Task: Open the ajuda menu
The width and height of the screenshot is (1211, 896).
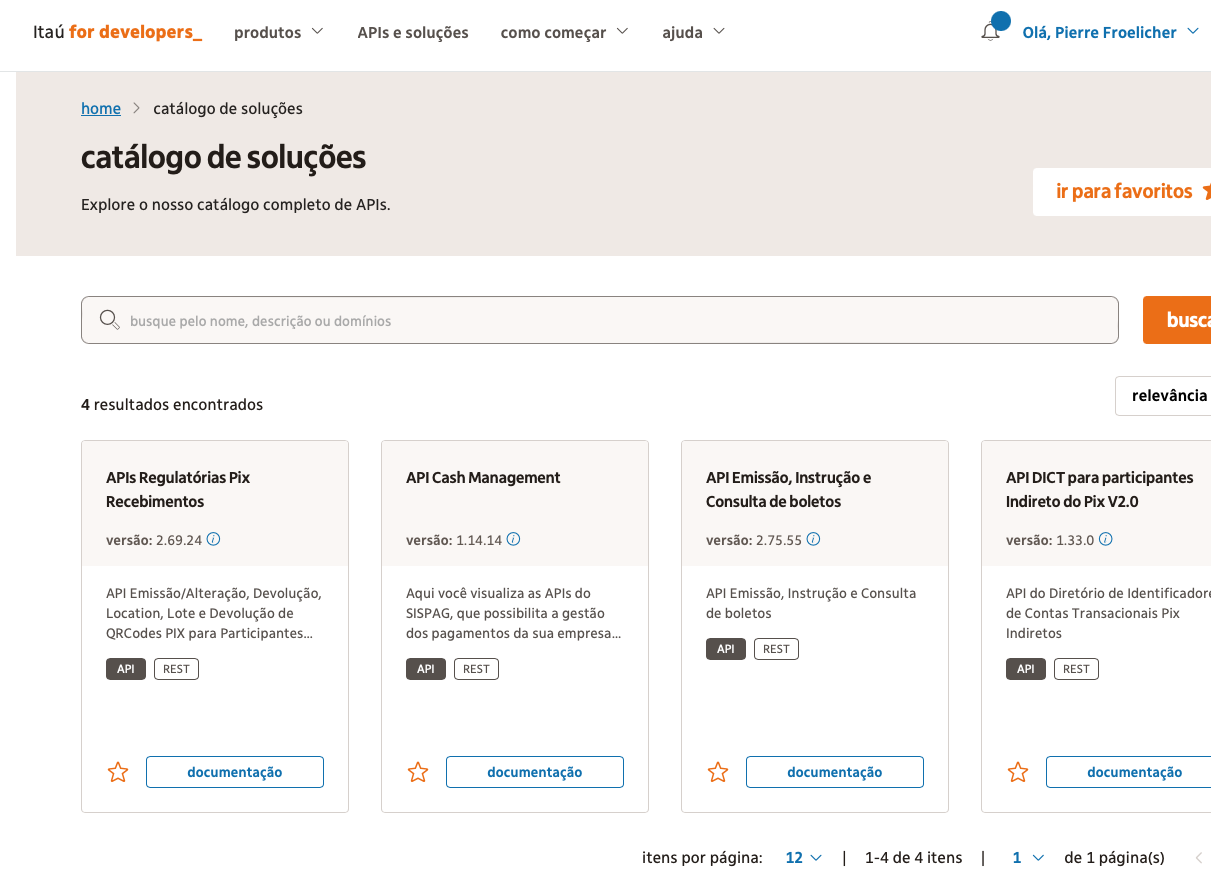Action: [x=693, y=32]
